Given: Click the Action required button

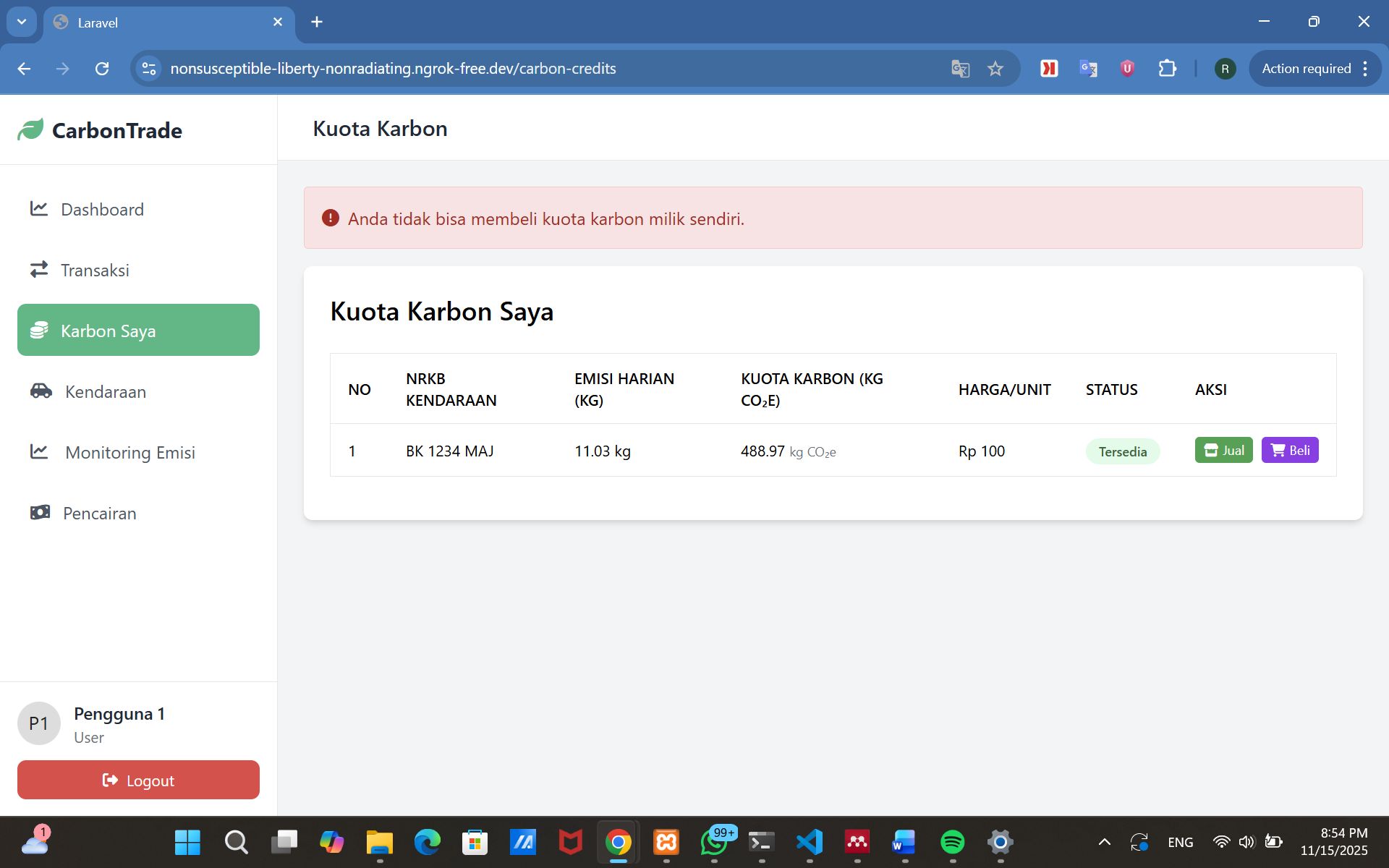Looking at the screenshot, I should [1314, 69].
